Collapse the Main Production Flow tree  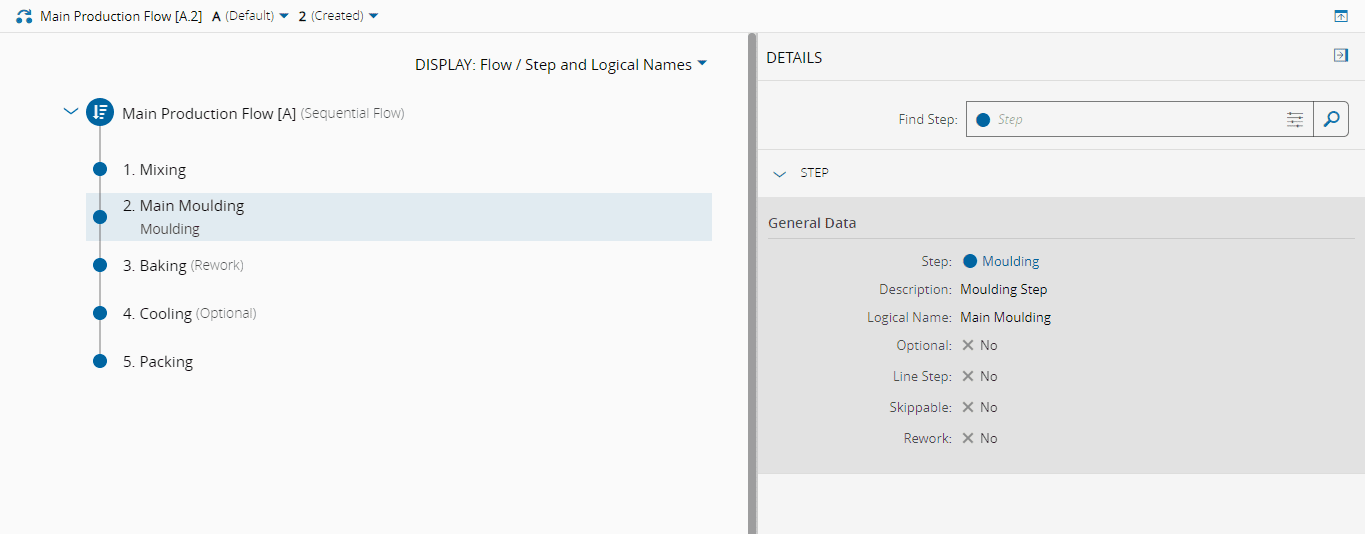coord(70,112)
